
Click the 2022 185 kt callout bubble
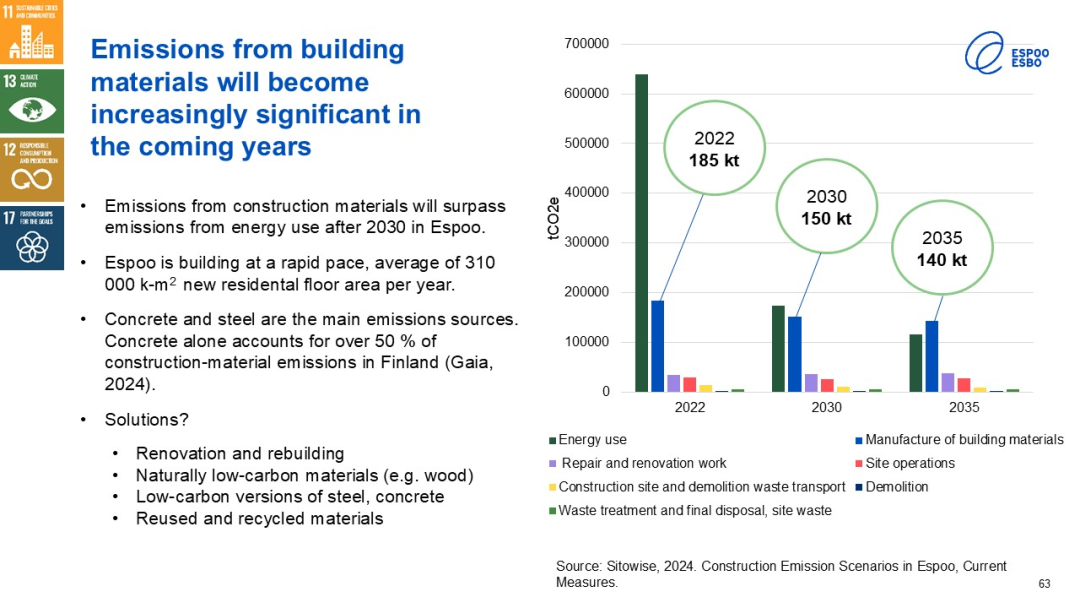713,148
